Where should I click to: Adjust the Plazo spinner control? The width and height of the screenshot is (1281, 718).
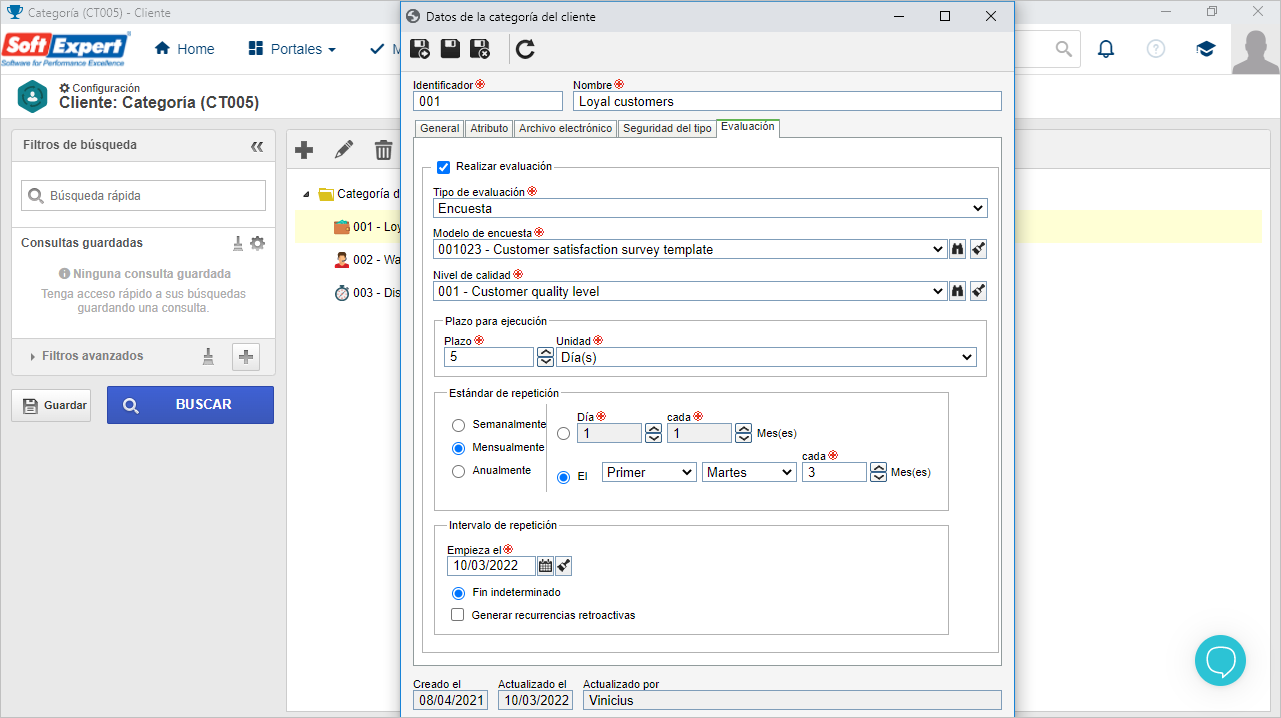(x=545, y=357)
